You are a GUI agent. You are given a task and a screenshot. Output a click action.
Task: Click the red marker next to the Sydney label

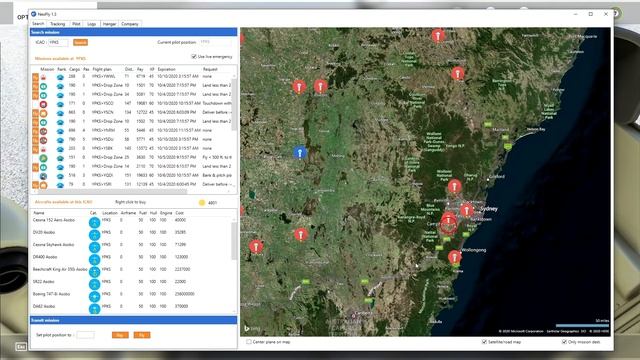[467, 210]
